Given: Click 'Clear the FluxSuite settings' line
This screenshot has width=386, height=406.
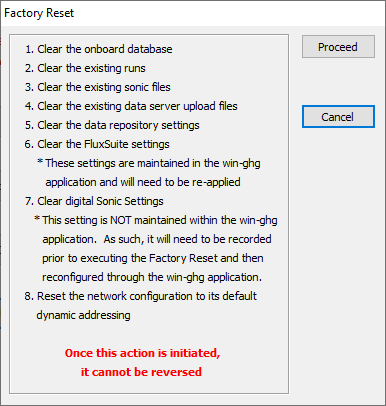Looking at the screenshot, I should [97, 144].
